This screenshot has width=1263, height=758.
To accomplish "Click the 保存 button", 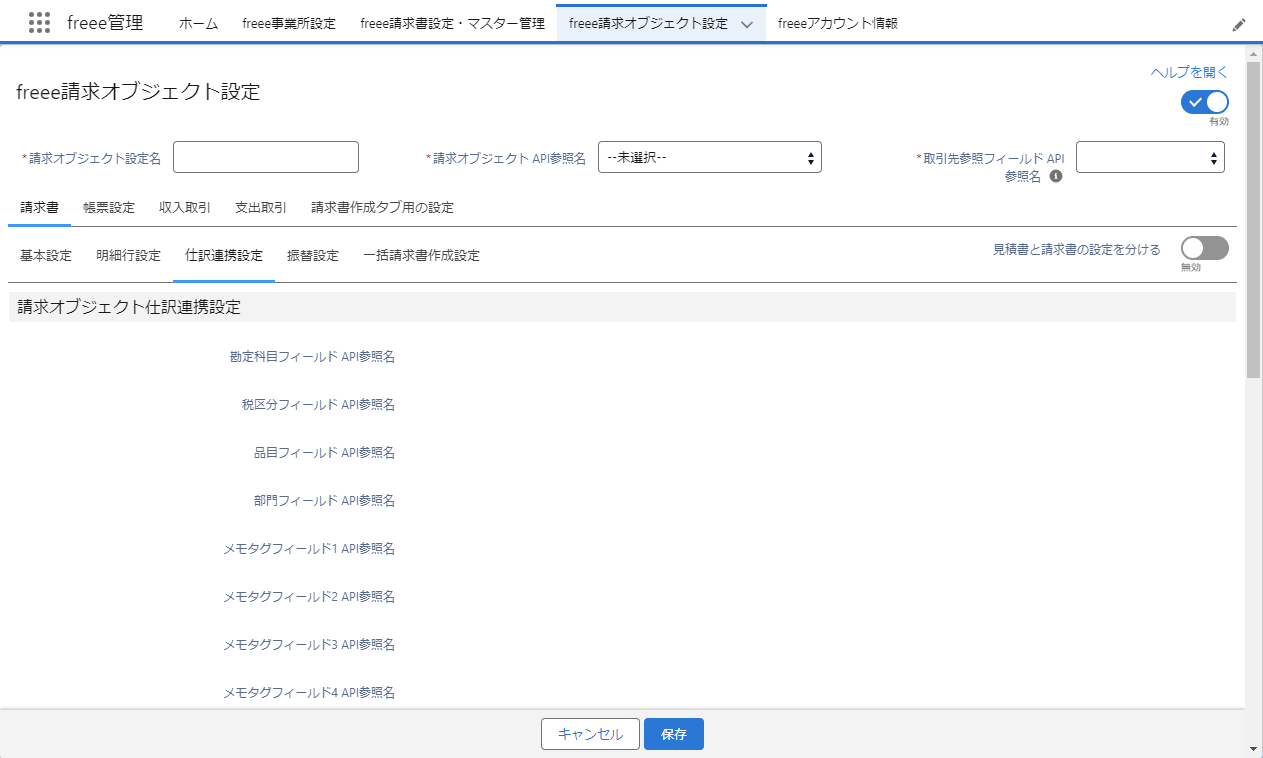I will [x=673, y=734].
